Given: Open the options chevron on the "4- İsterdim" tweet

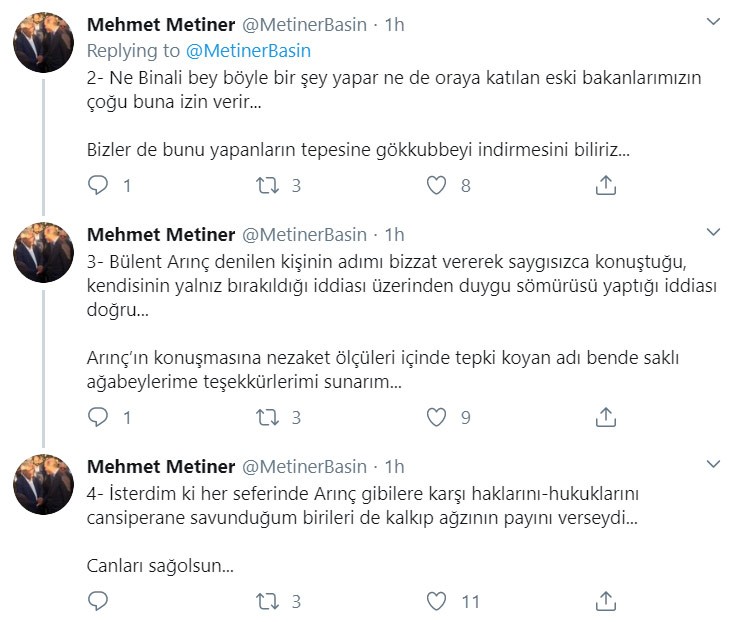Looking at the screenshot, I should [713, 464].
